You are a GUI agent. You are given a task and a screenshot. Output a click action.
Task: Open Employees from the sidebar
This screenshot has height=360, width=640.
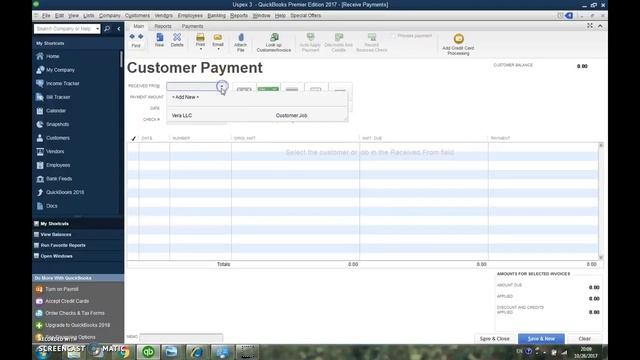(58, 165)
